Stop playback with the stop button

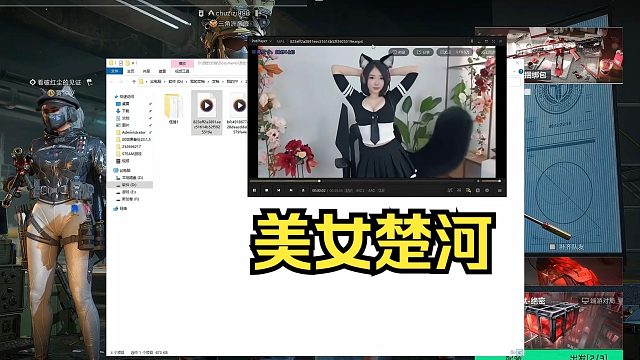tap(267, 190)
